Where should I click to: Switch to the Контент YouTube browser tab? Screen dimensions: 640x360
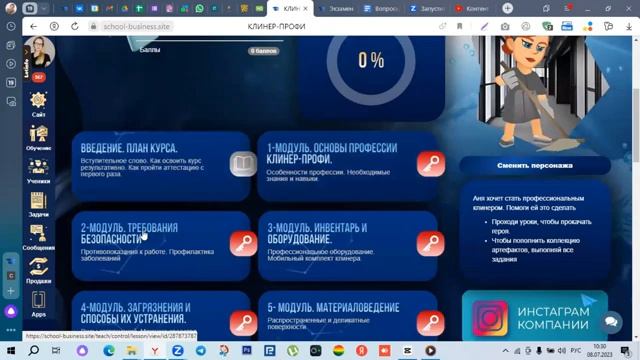pos(472,9)
